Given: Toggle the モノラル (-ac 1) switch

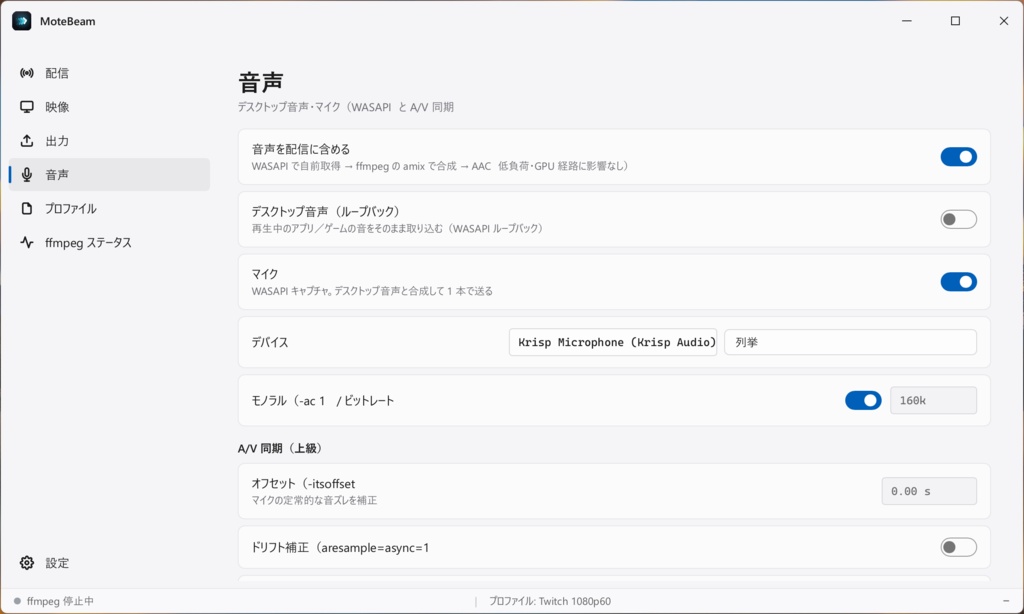Looking at the screenshot, I should 863,400.
